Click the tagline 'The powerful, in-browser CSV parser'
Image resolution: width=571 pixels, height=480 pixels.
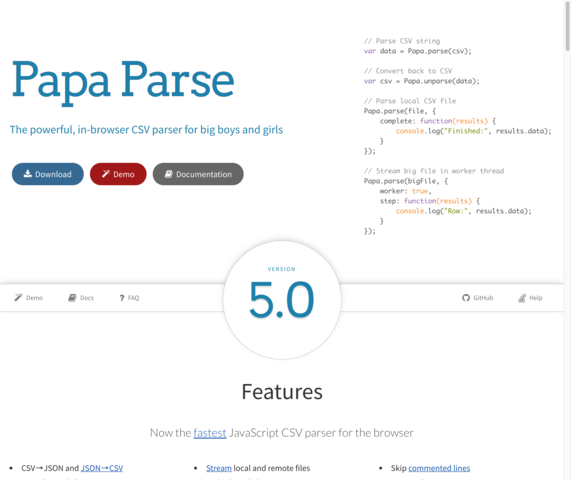(146, 130)
